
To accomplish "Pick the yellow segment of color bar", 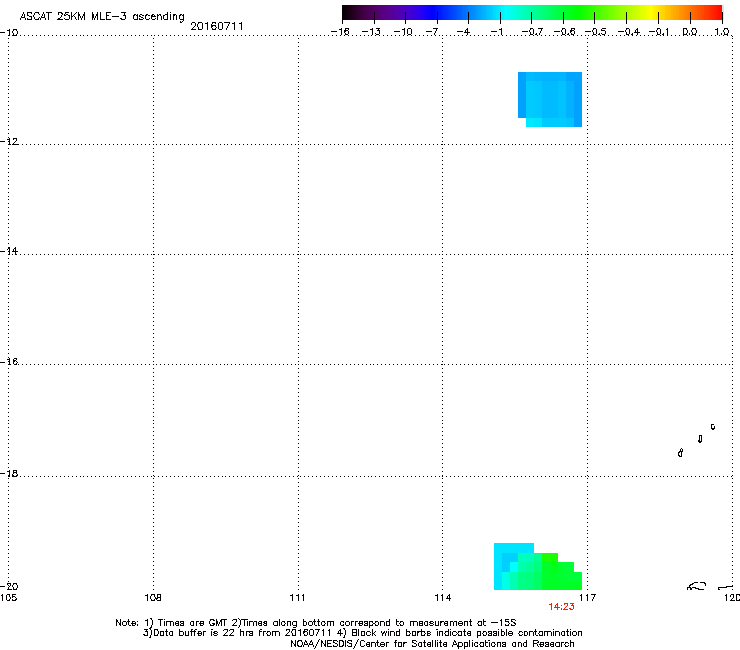I will (652, 12).
